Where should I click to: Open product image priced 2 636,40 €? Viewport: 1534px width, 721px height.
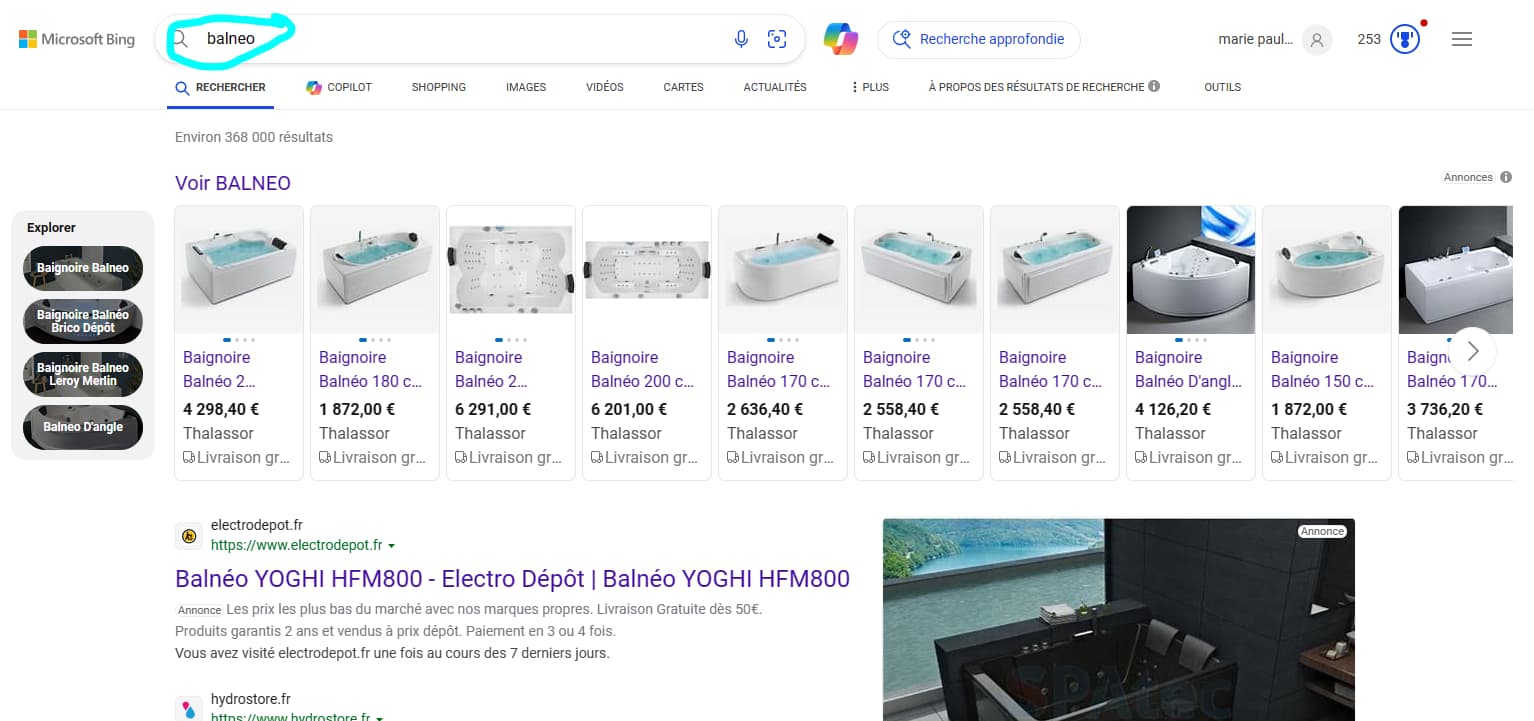783,270
